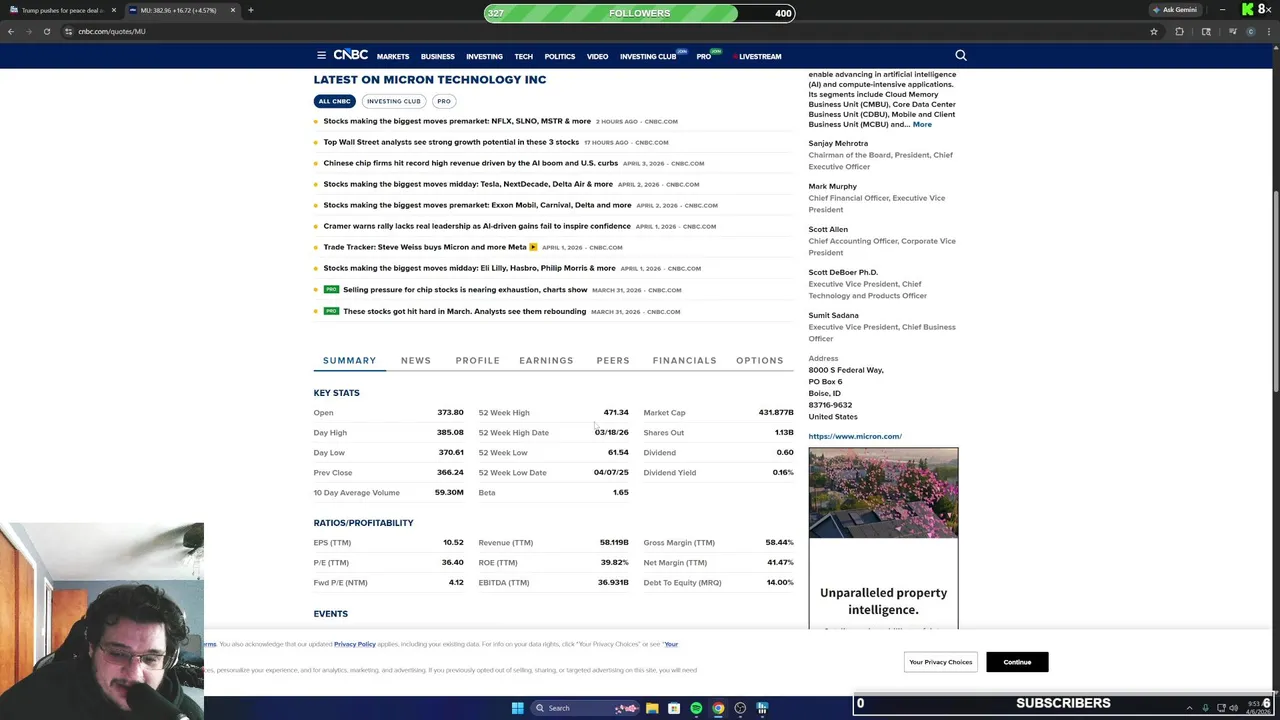
Task: Open microphone indicator in system tray
Action: (1205, 708)
